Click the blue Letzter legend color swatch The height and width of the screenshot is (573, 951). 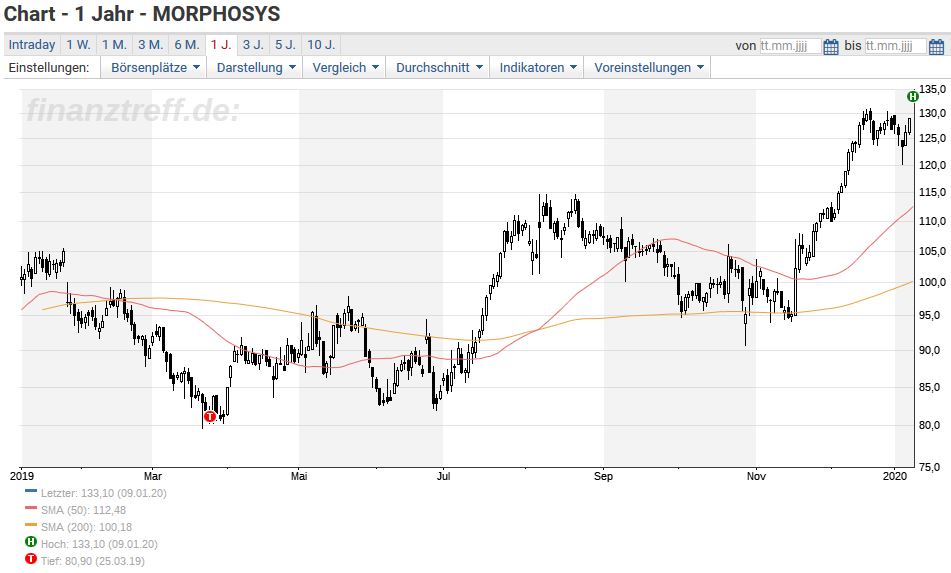pos(31,491)
